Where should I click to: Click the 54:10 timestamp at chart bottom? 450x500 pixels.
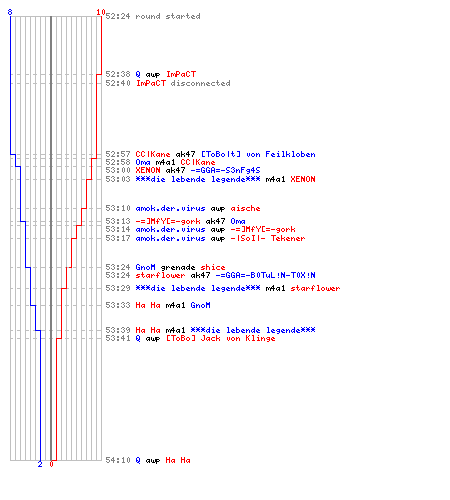(x=118, y=460)
